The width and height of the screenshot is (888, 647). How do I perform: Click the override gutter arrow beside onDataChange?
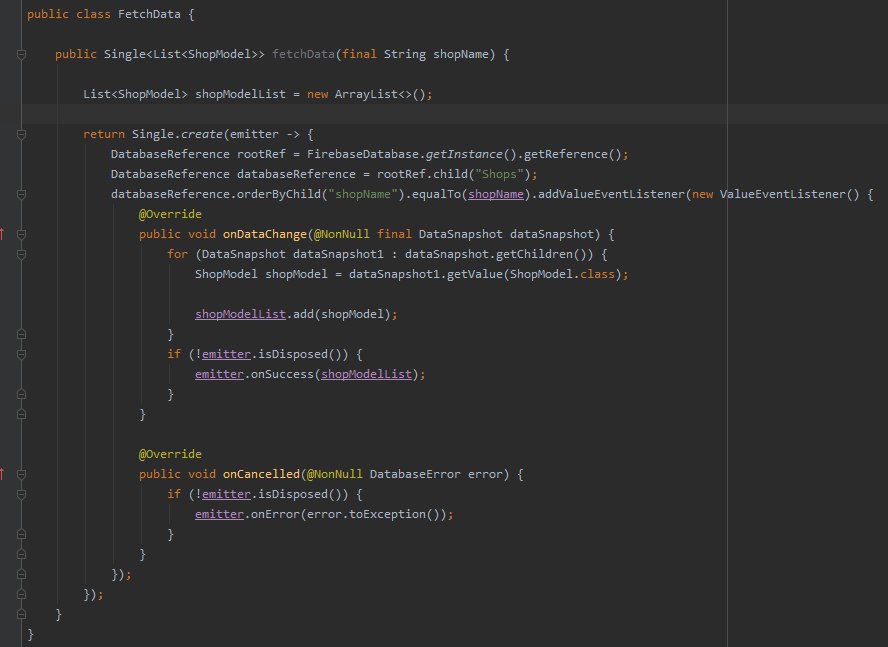tap(2, 233)
